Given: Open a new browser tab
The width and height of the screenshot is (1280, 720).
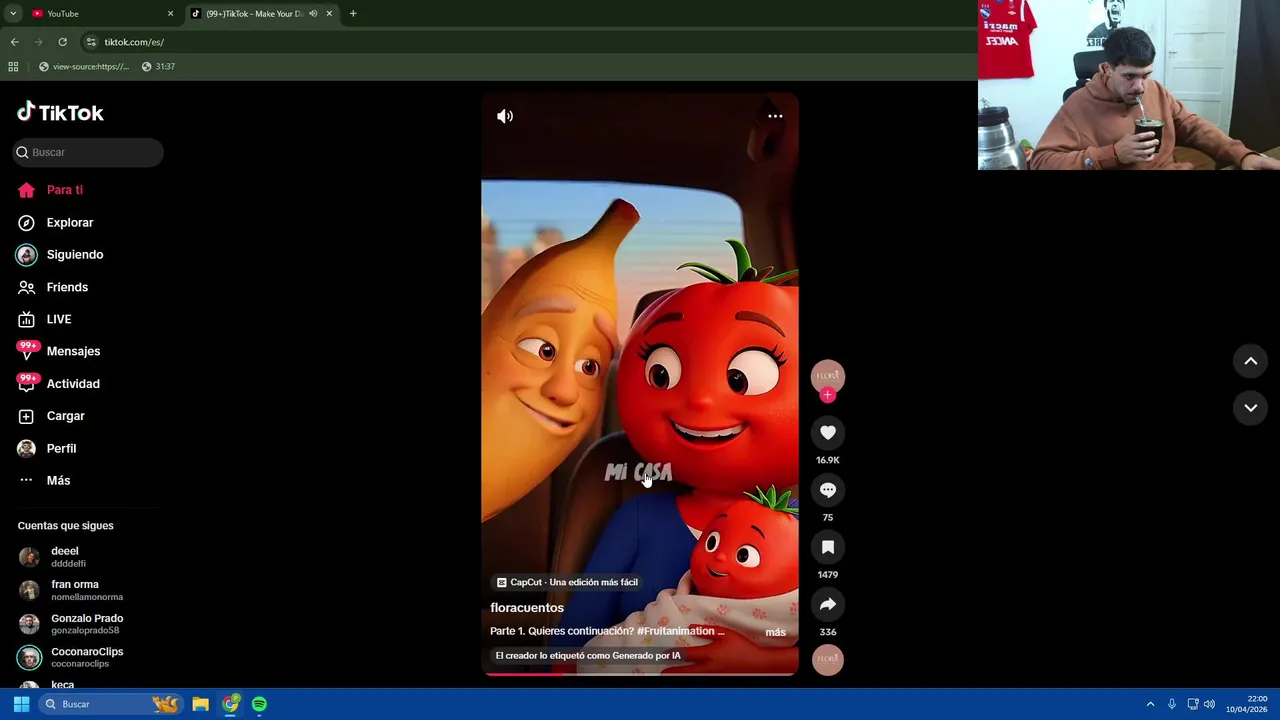Looking at the screenshot, I should click(353, 14).
